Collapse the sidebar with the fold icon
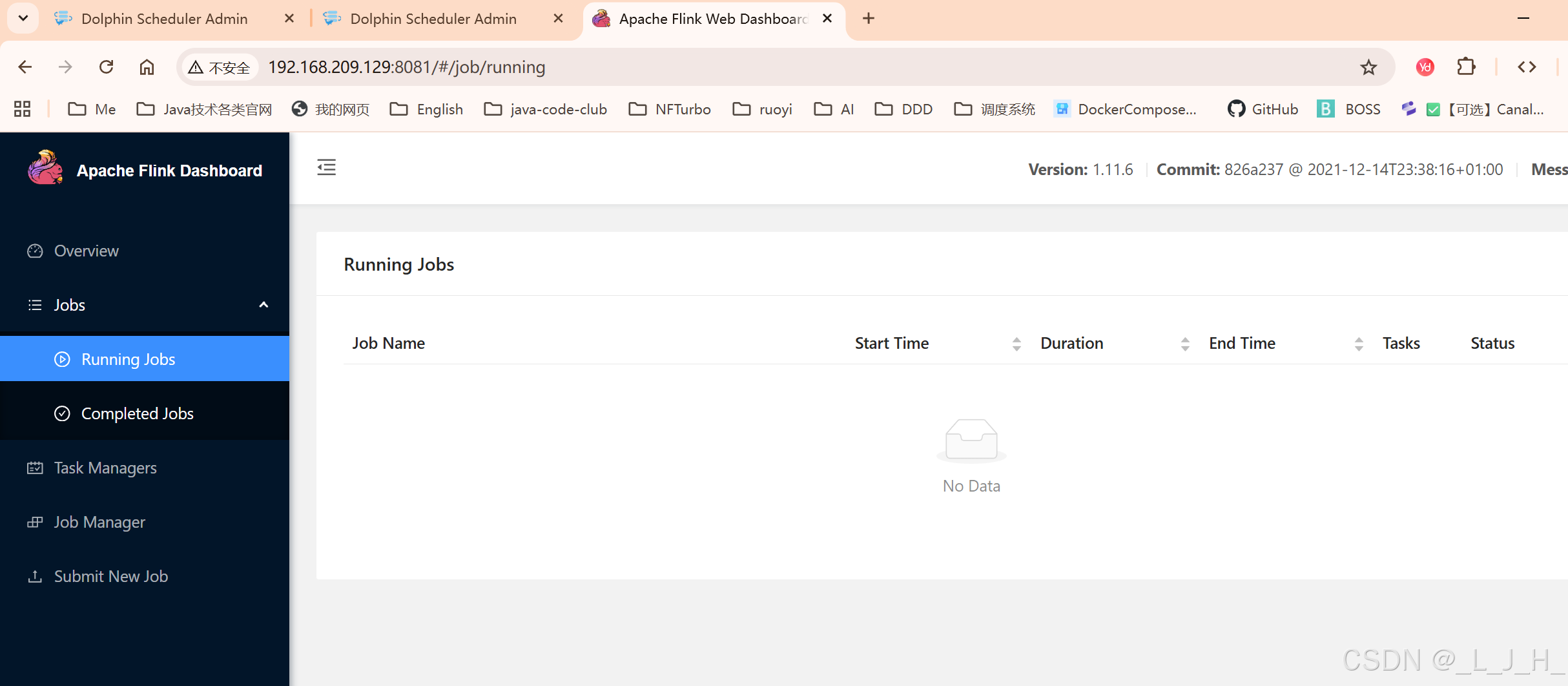Screen dimensions: 1568x686 point(327,168)
